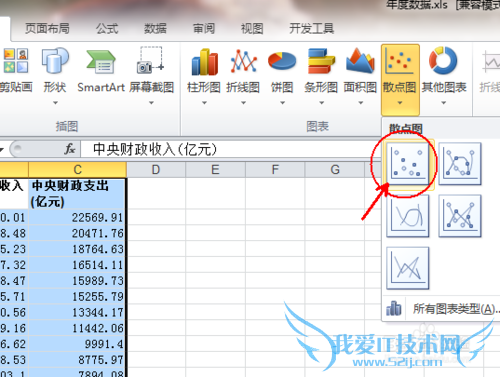Open the name box dropdown arrow
Screen dimensions: 500x377
click(x=2, y=149)
